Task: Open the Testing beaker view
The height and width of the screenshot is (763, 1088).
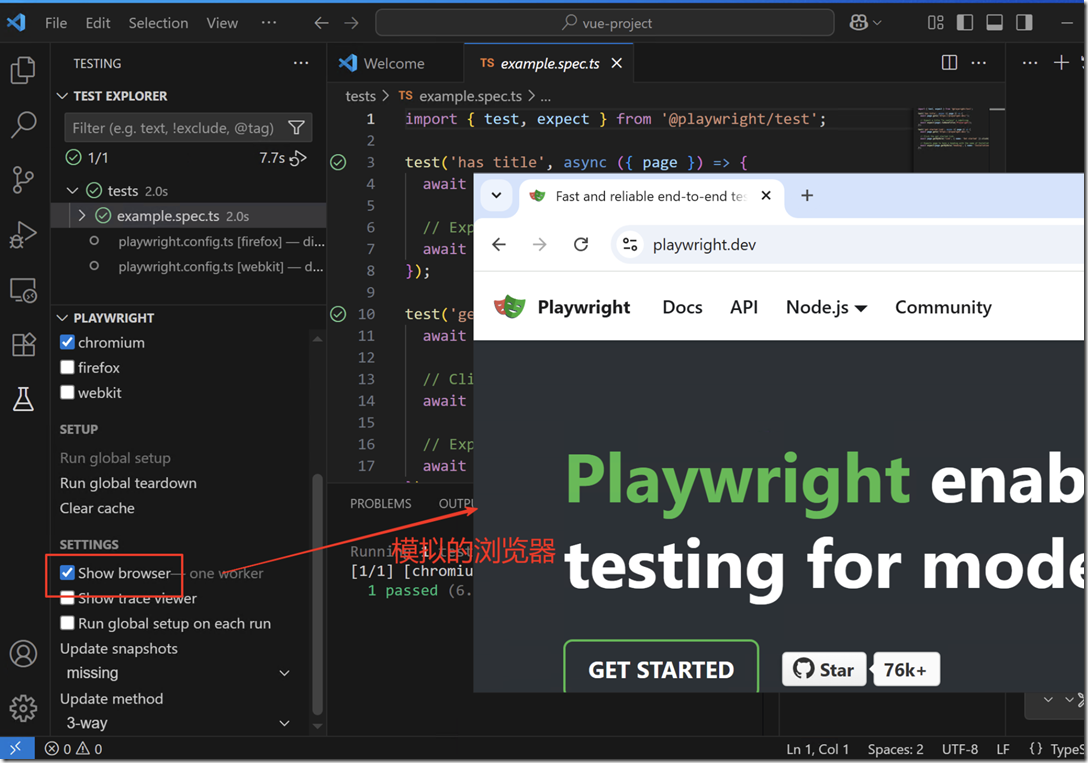Action: pyautogui.click(x=23, y=399)
